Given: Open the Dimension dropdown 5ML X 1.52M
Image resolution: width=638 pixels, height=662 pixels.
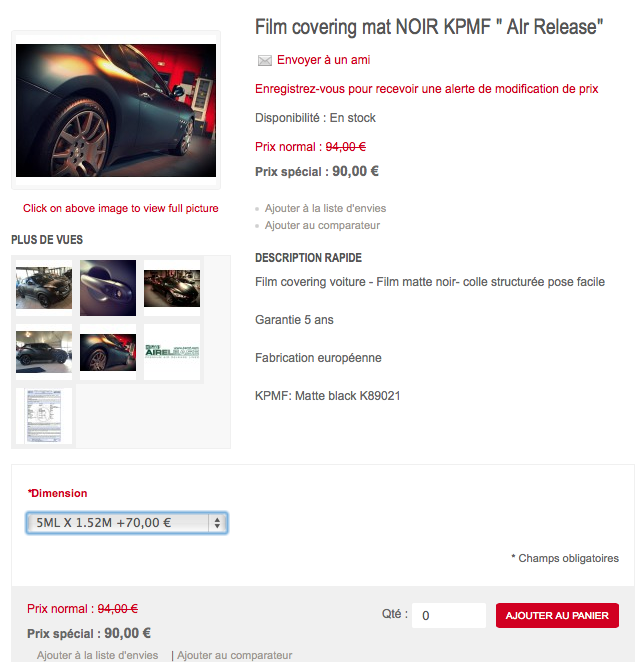Looking at the screenshot, I should click(x=127, y=523).
